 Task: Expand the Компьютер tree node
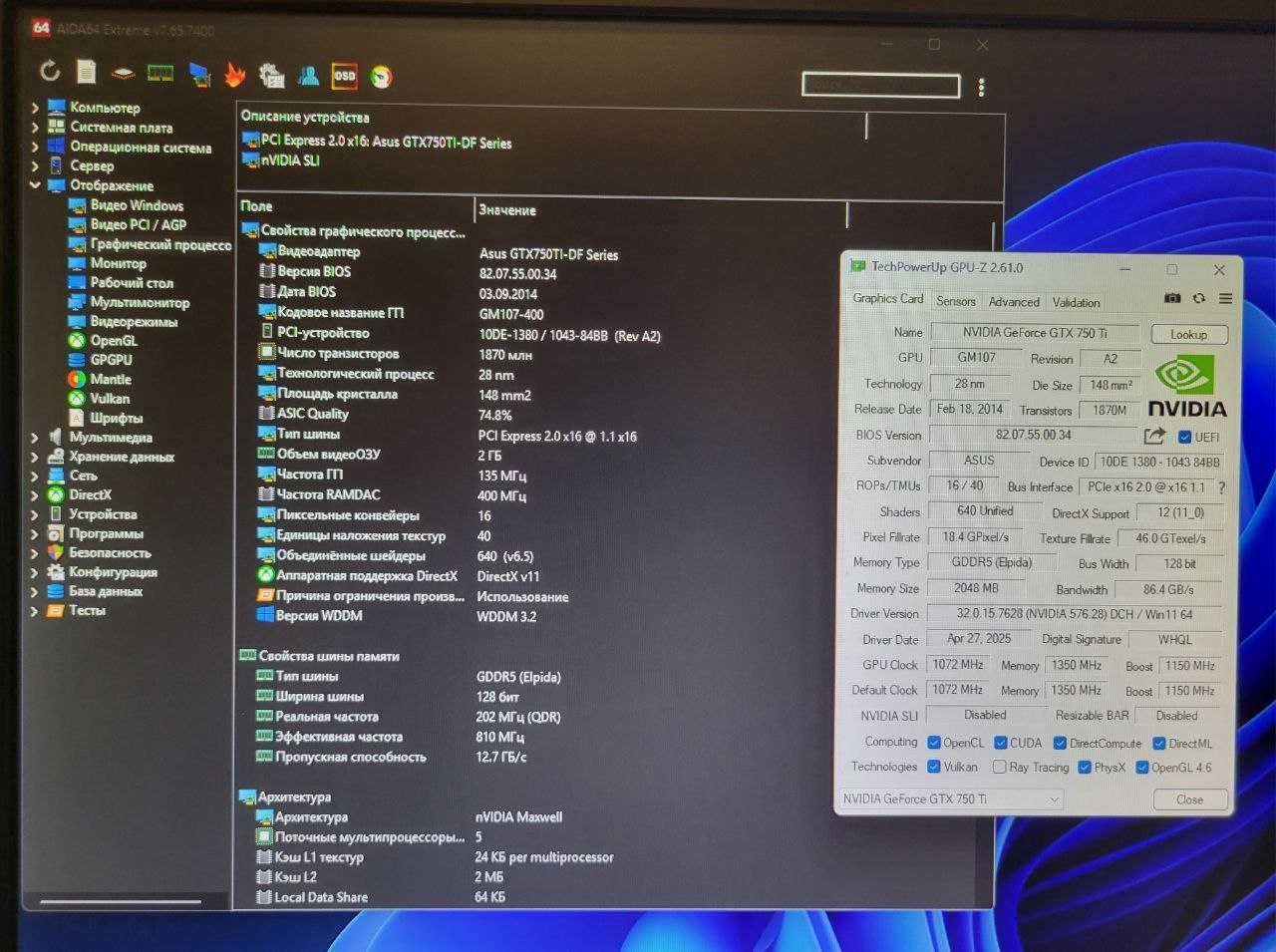coord(35,108)
